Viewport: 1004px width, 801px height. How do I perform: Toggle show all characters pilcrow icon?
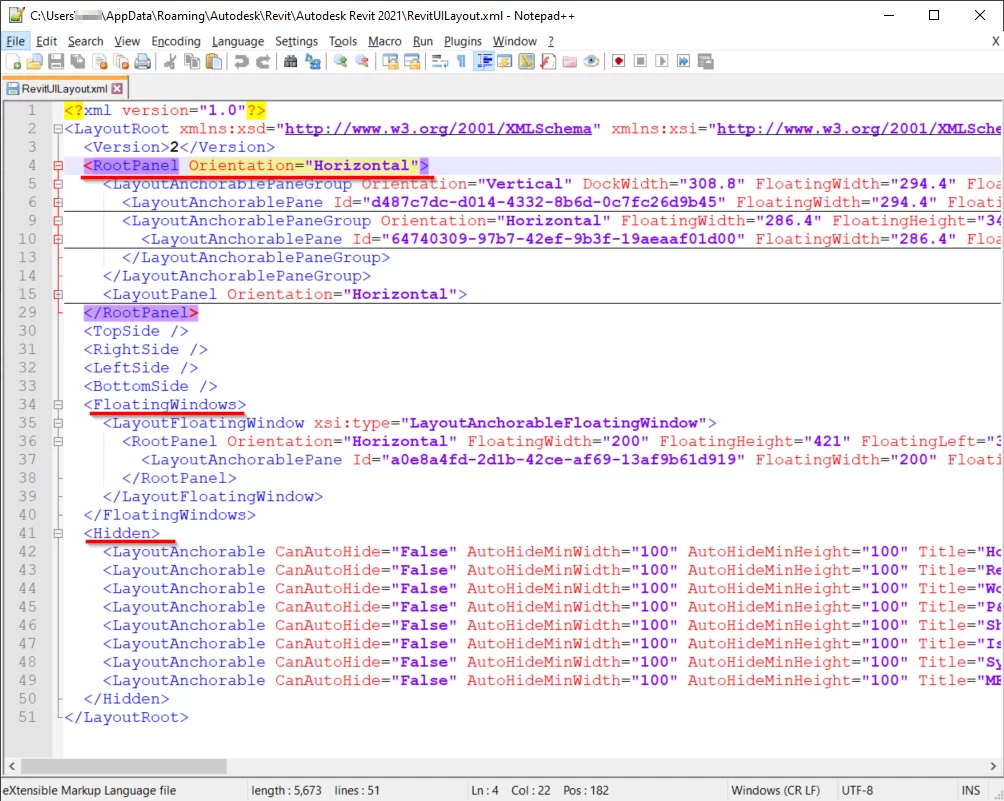point(461,62)
